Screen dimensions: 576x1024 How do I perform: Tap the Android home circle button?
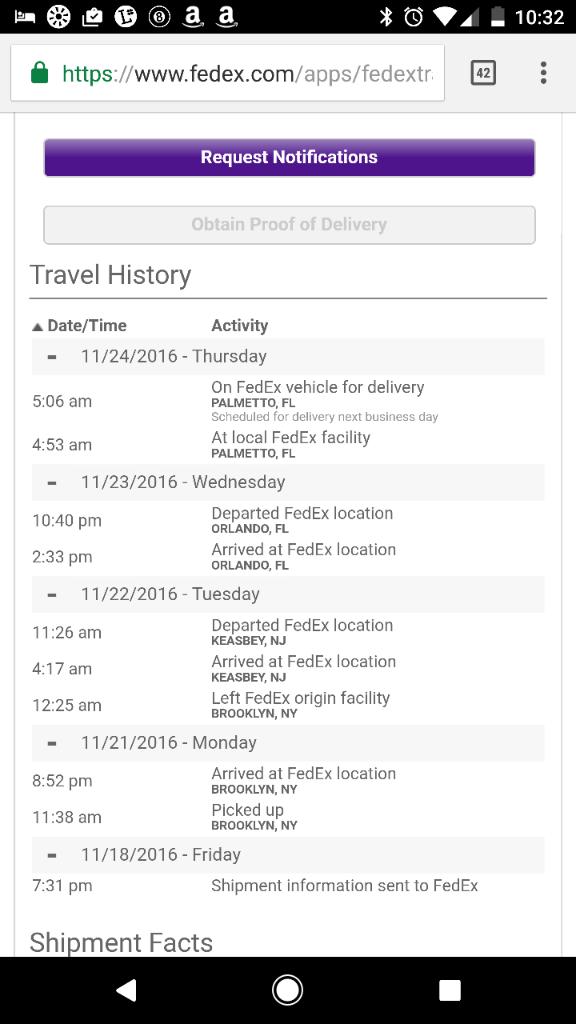click(x=287, y=990)
